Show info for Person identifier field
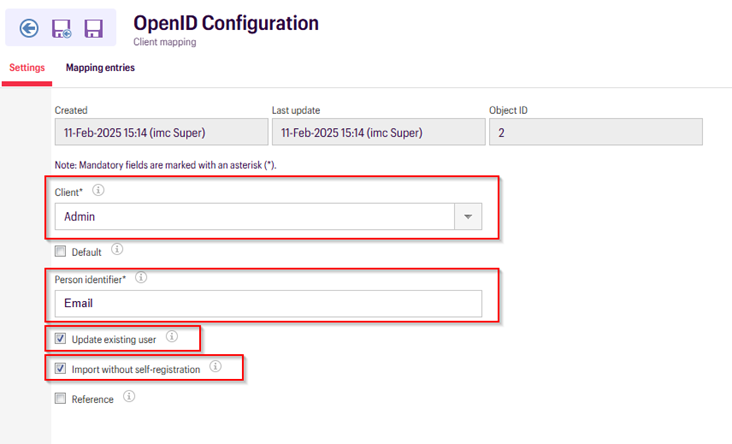This screenshot has height=444, width=732. pos(141,277)
